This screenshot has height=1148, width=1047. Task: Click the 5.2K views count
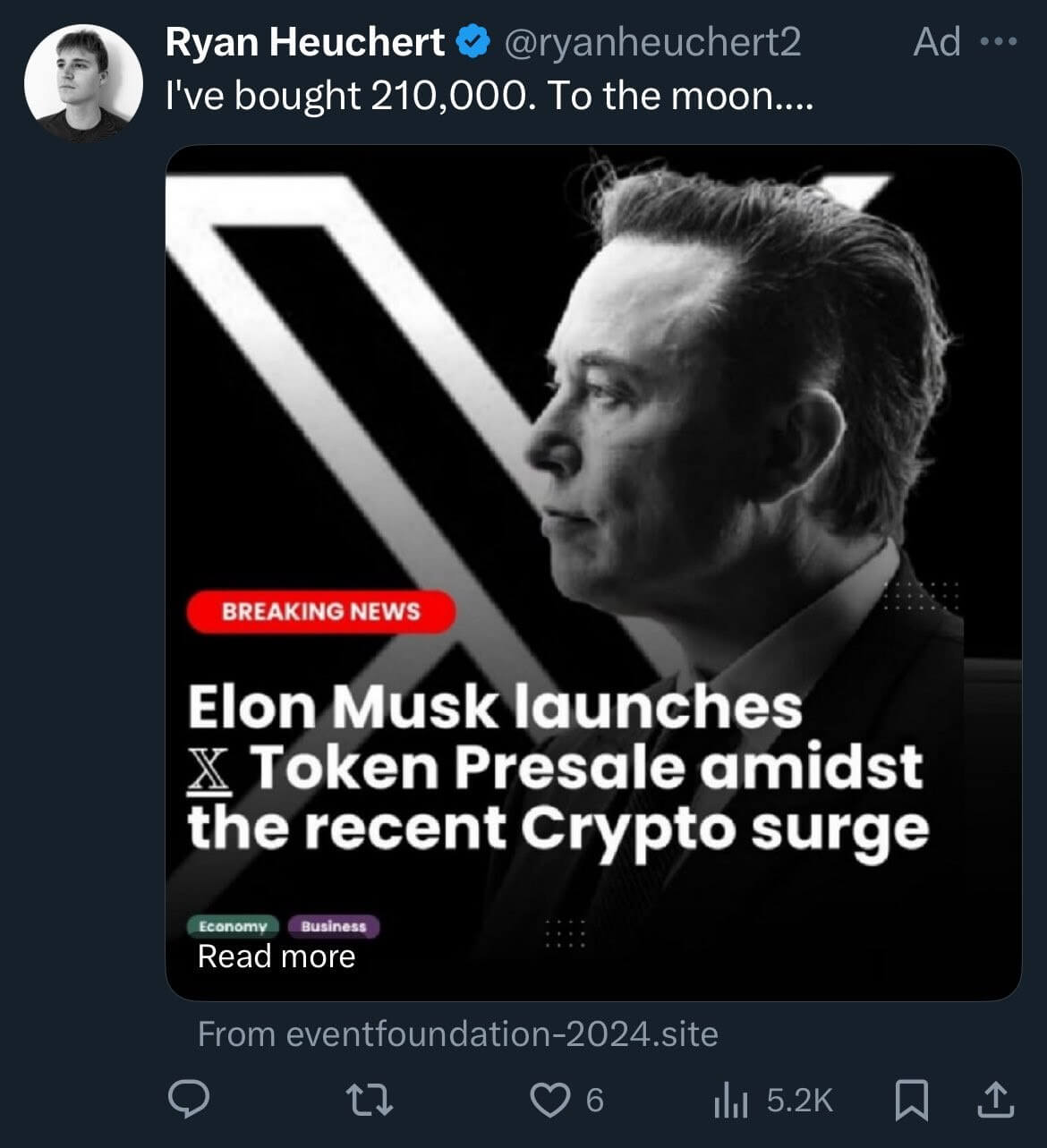[x=799, y=1101]
